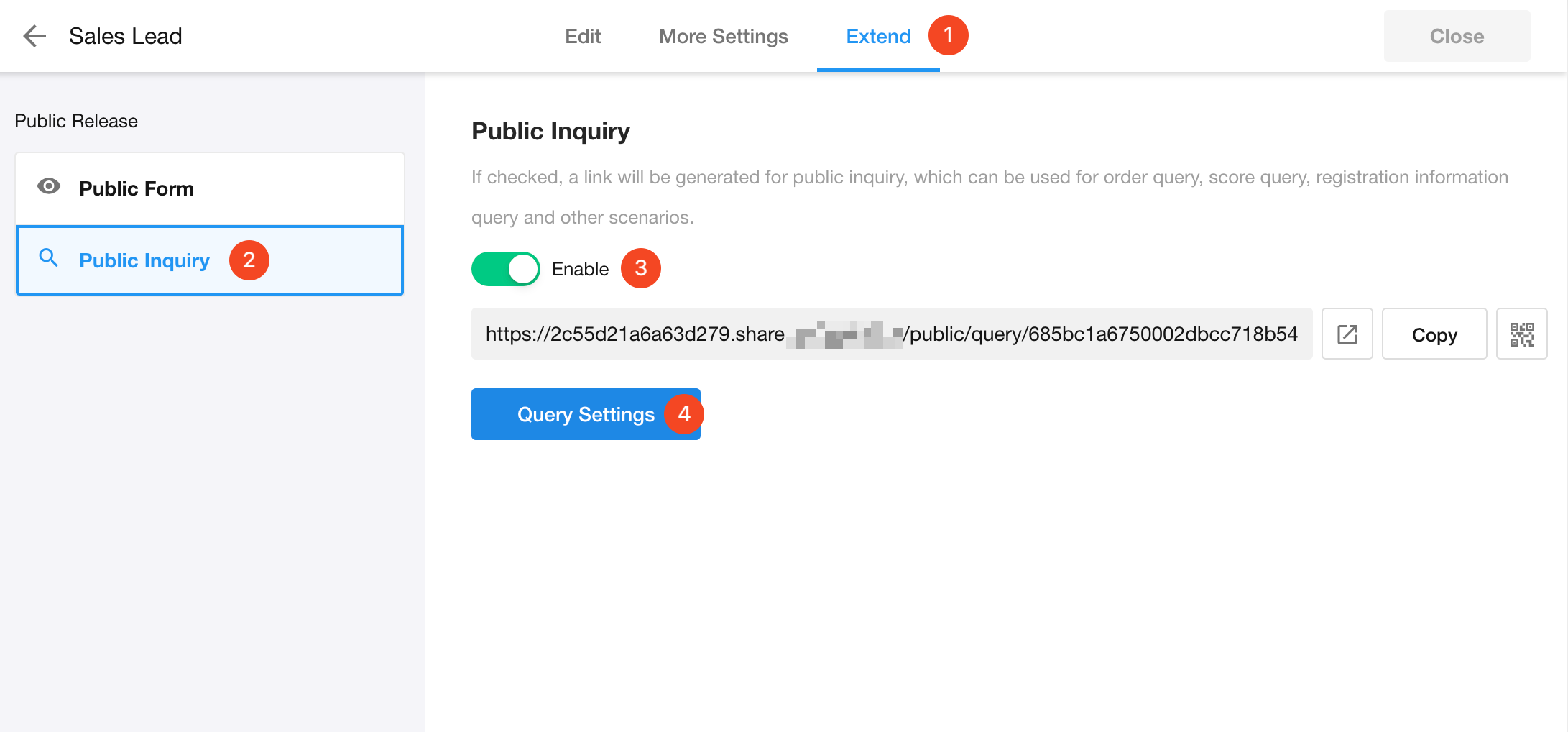The width and height of the screenshot is (1568, 732).
Task: Click the magnifier icon on Public Inquiry
Action: pos(49,258)
